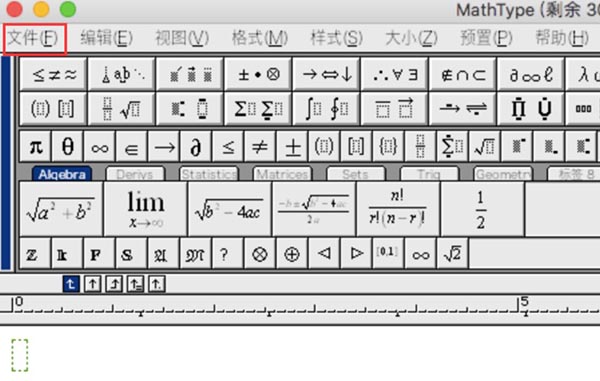Viewport: 600px width, 381px height.
Task: Click the empty equation slot
Action: [x=20, y=355]
